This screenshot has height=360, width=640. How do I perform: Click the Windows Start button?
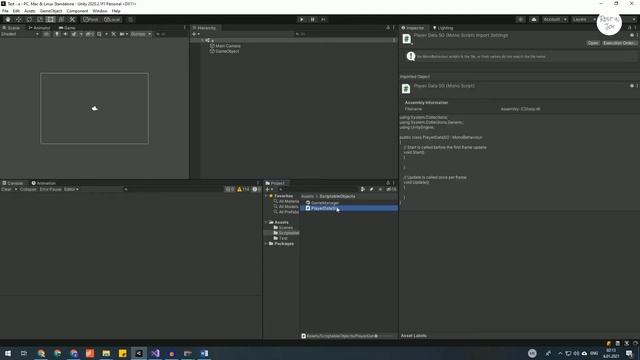(x=8, y=353)
